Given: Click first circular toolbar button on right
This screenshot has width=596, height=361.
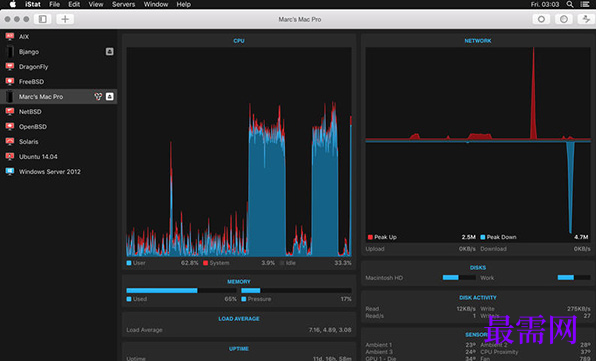Looking at the screenshot, I should click(x=541, y=19).
